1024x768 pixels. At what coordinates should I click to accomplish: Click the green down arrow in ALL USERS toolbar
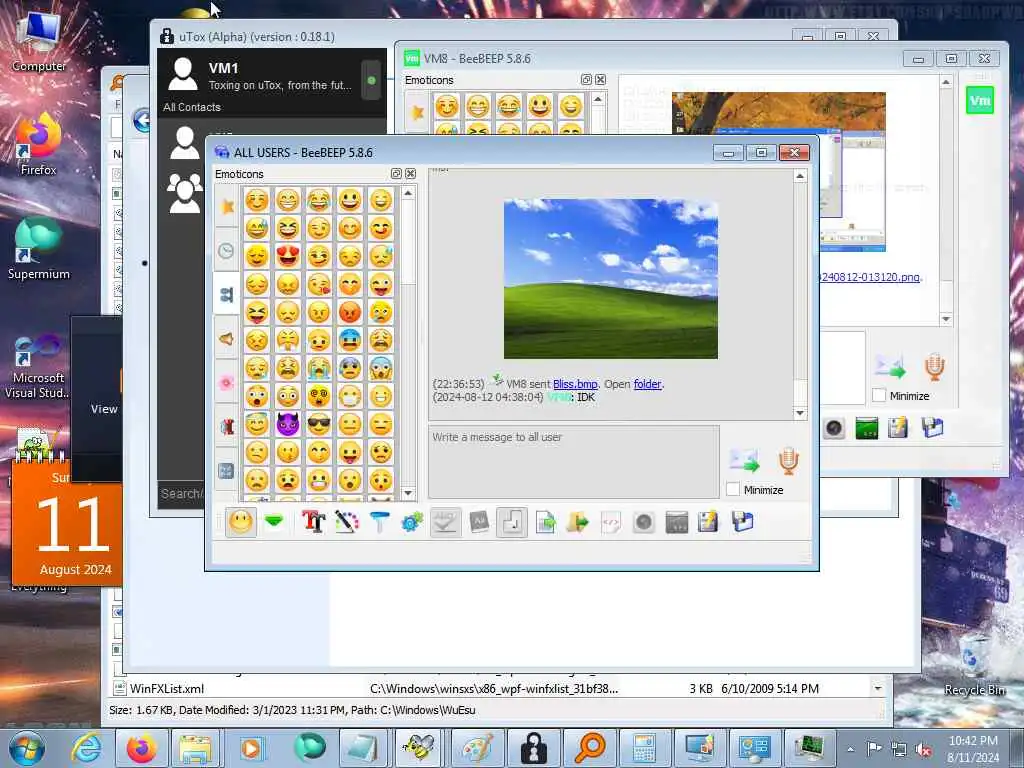(x=274, y=521)
